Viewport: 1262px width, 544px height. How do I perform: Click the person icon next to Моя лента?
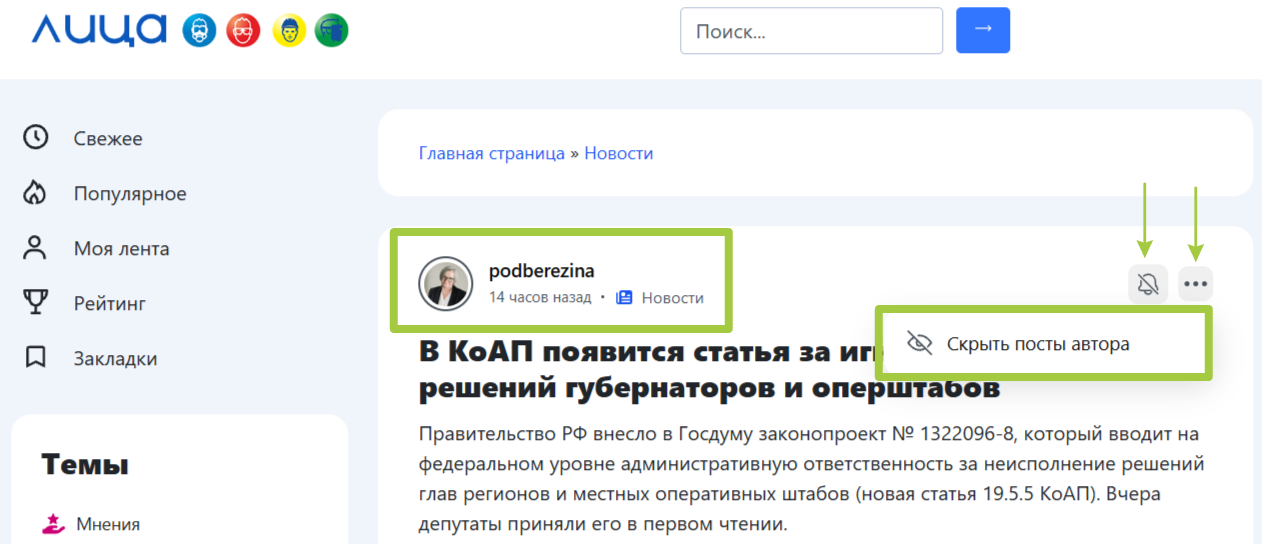[x=36, y=247]
